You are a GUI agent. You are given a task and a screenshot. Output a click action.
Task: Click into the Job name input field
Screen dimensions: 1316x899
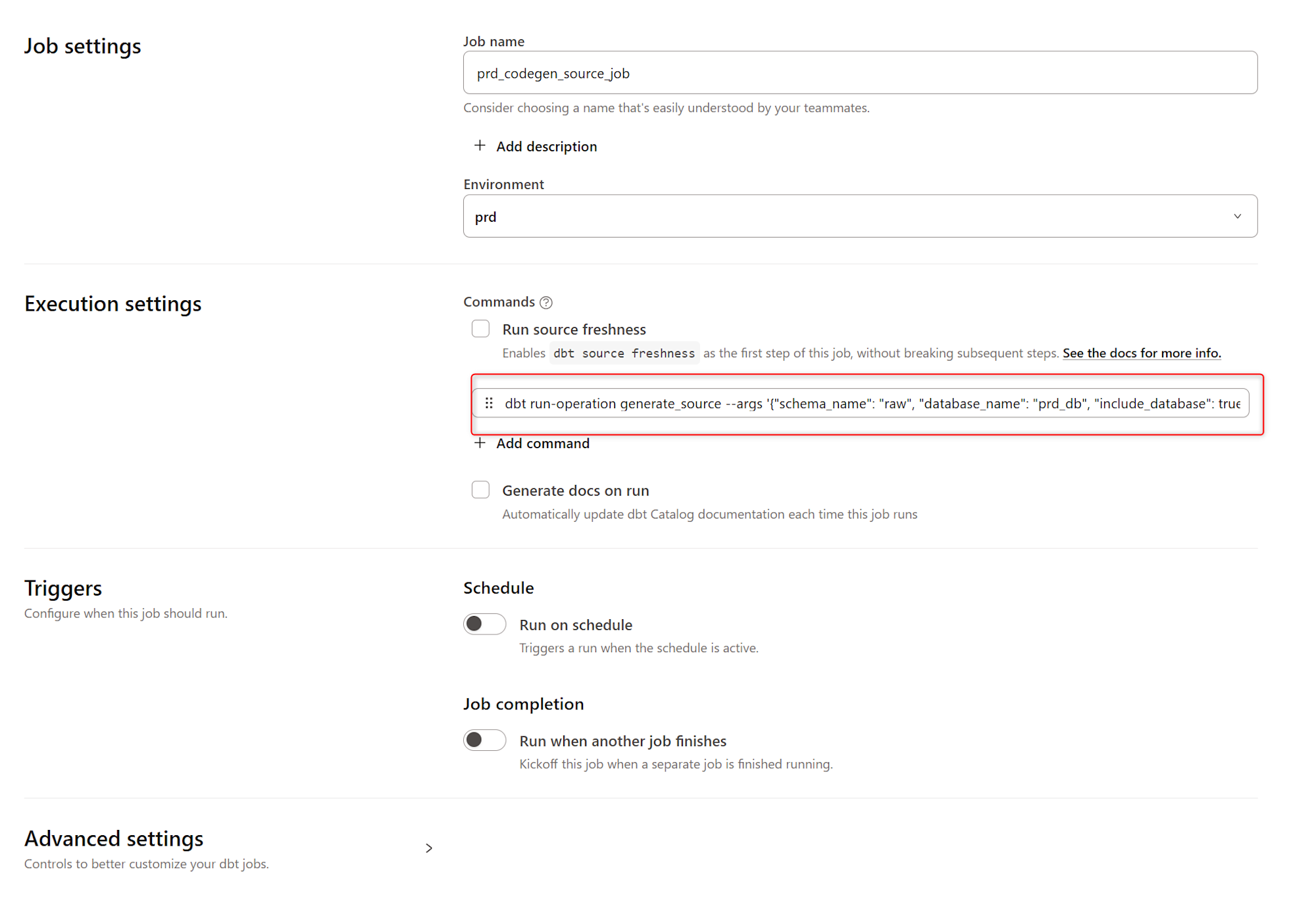tap(859, 73)
